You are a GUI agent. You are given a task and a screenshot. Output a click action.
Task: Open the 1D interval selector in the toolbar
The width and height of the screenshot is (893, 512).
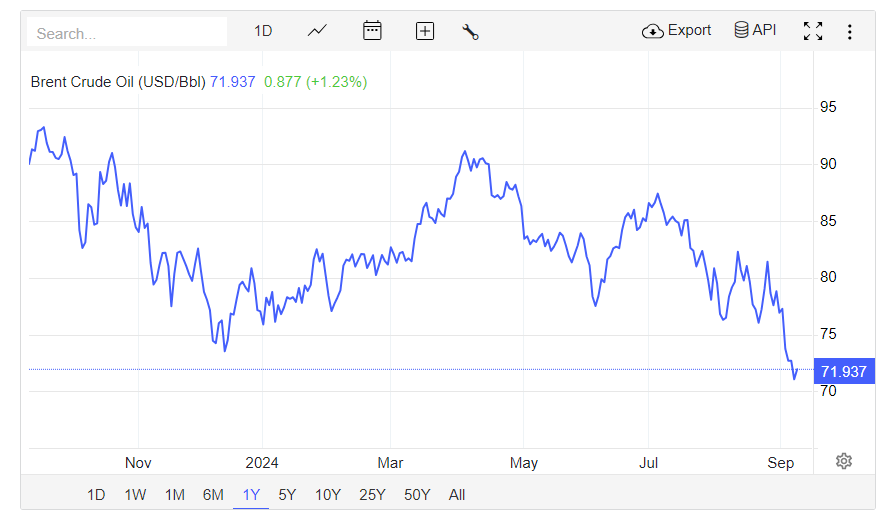tap(263, 31)
